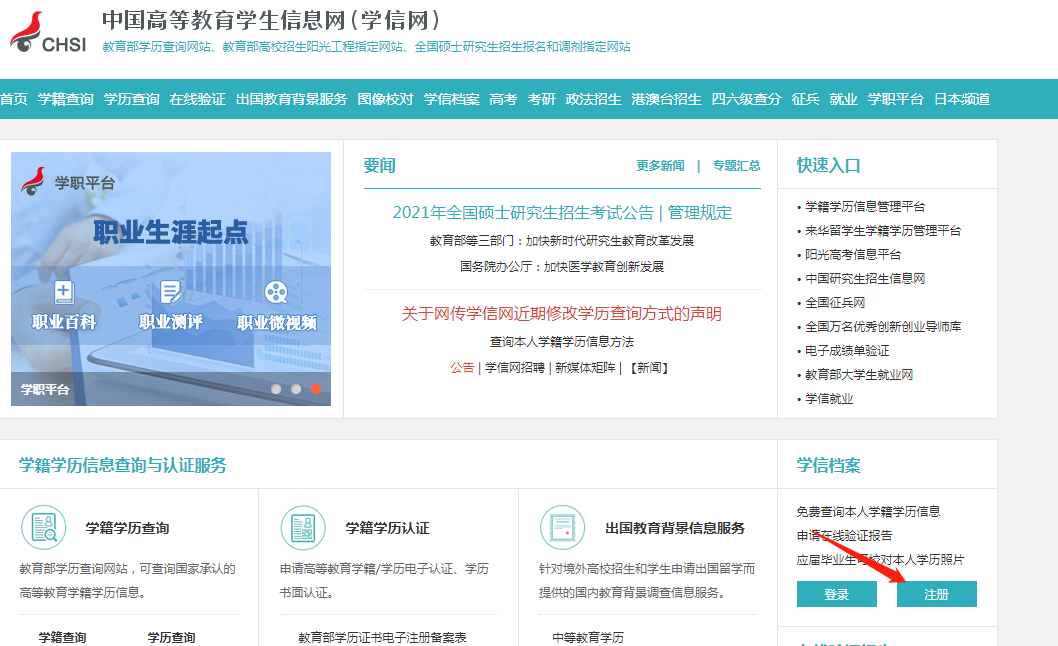Image resolution: width=1058 pixels, height=646 pixels.
Task: Click the 登录 button
Action: point(836,594)
